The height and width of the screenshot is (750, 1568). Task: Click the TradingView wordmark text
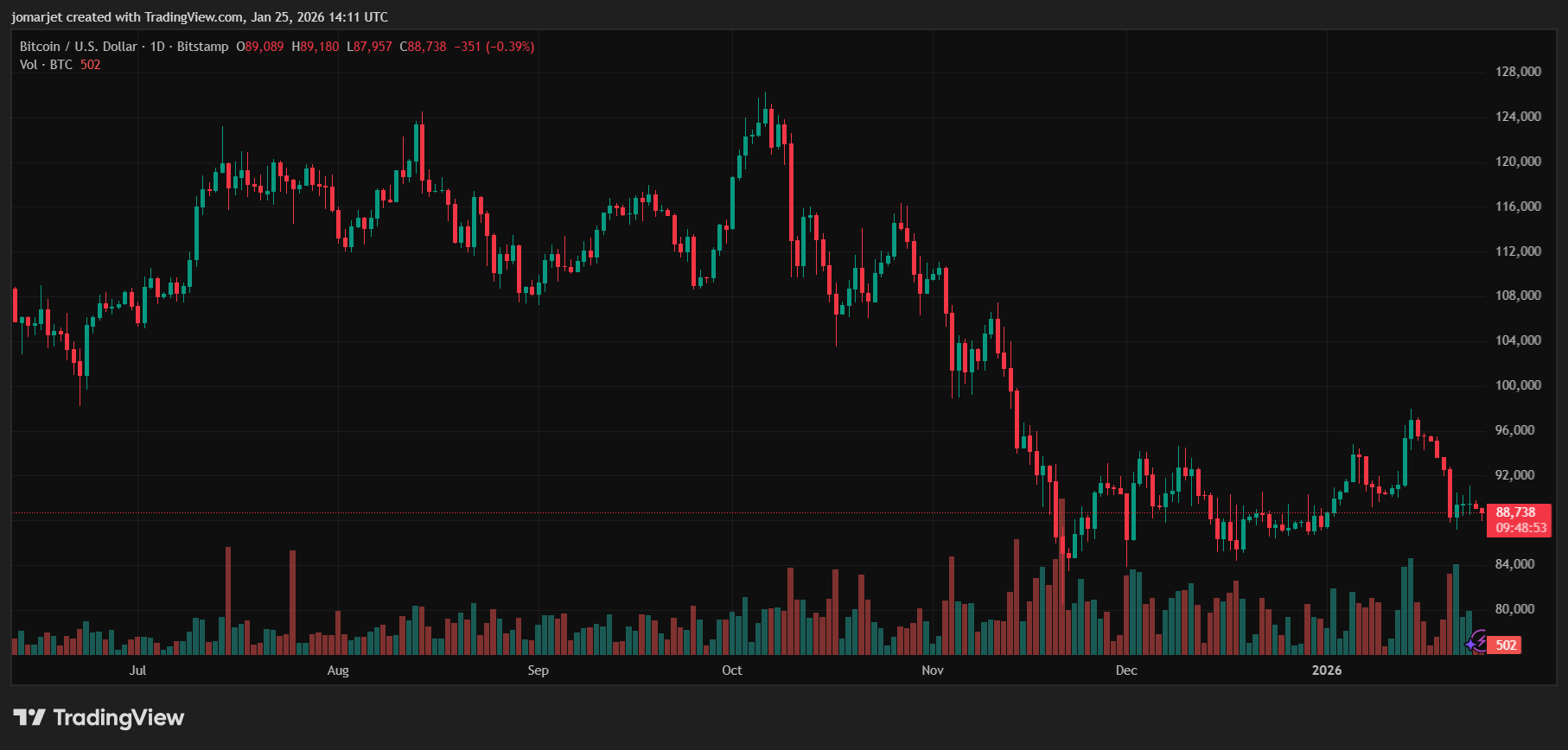click(118, 717)
